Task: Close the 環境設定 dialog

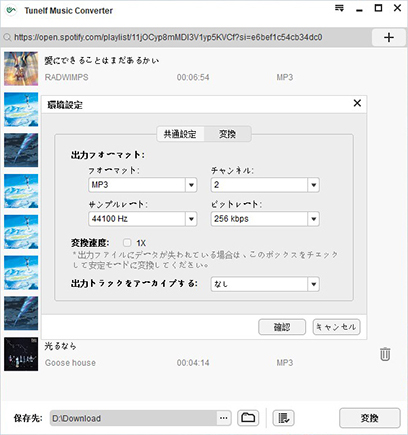Action: coord(357,103)
